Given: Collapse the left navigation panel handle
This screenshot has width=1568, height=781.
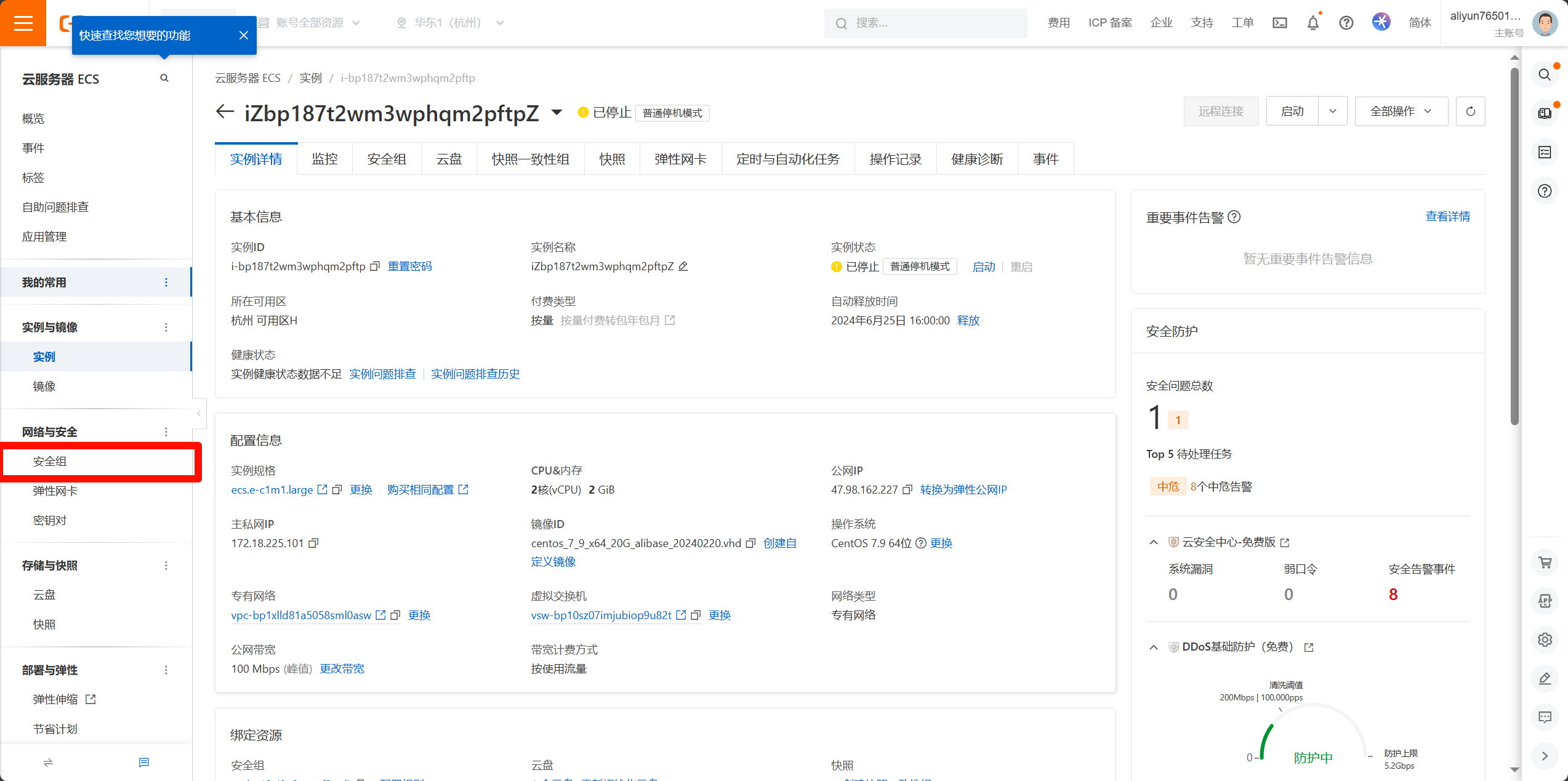Looking at the screenshot, I should 199,414.
